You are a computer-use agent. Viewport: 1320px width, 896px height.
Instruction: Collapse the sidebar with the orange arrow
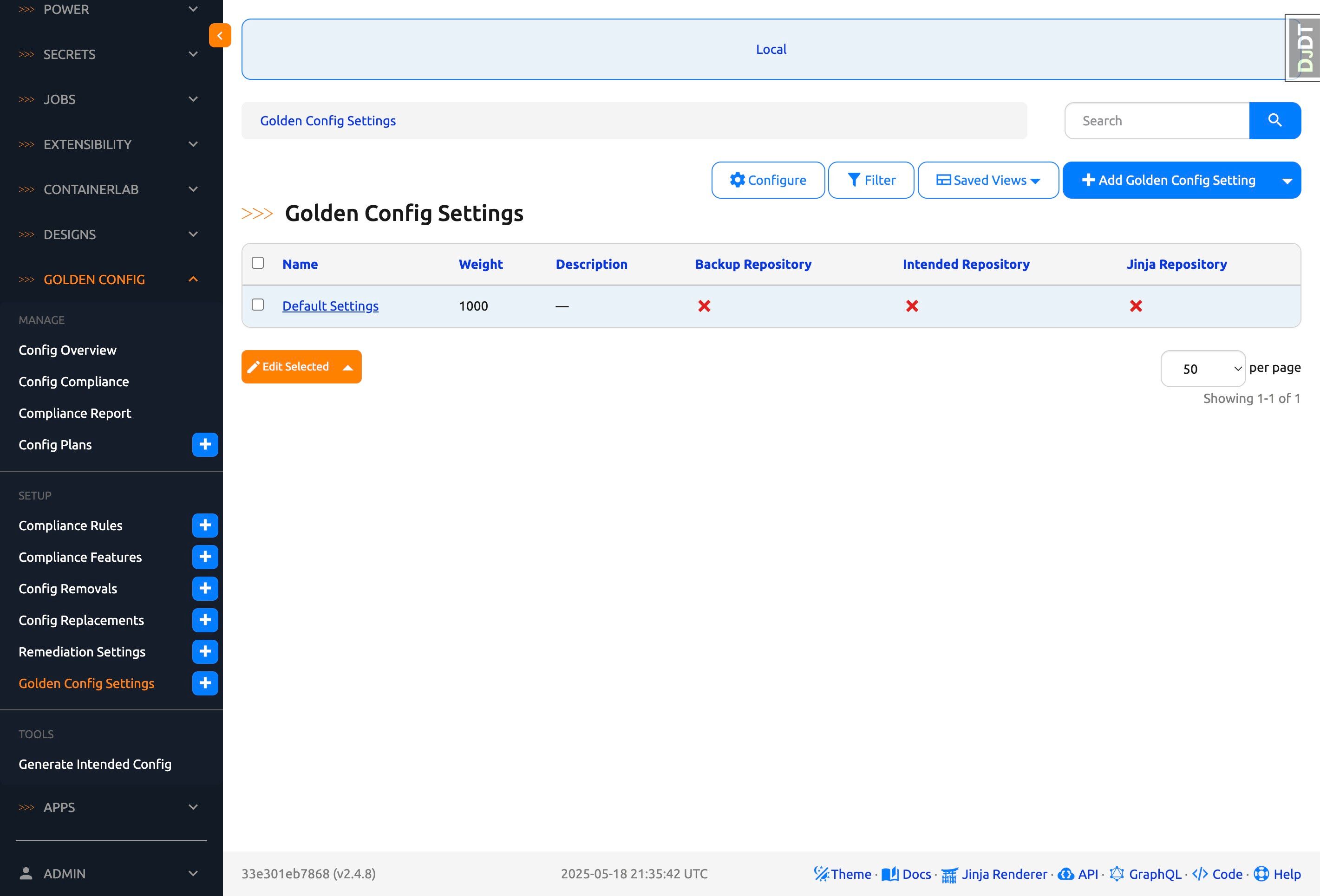click(220, 35)
